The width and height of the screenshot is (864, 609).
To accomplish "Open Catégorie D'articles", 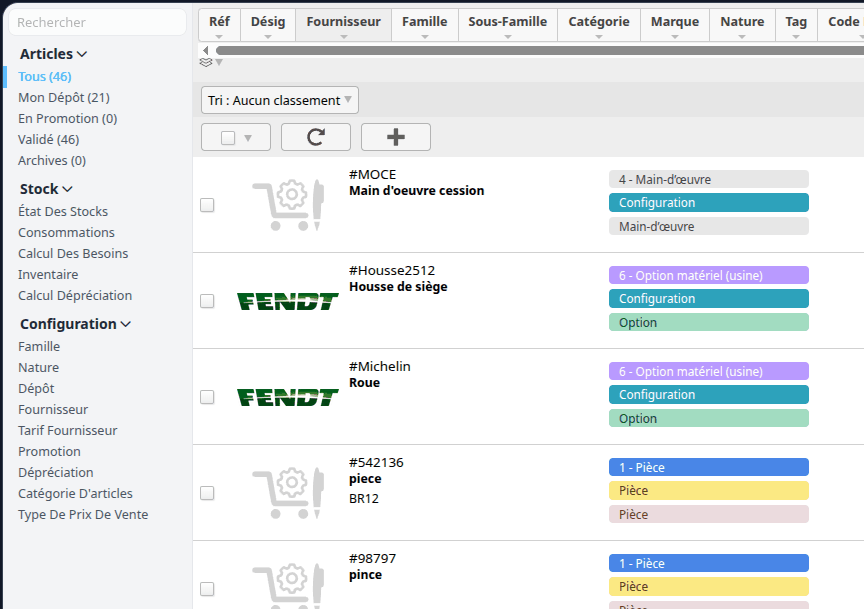I will pos(75,493).
